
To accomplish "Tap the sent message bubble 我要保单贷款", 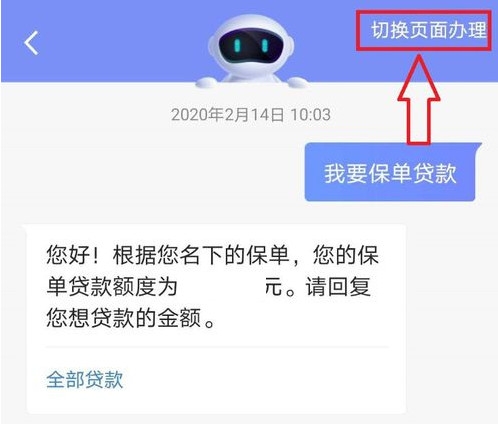I will tap(391, 172).
